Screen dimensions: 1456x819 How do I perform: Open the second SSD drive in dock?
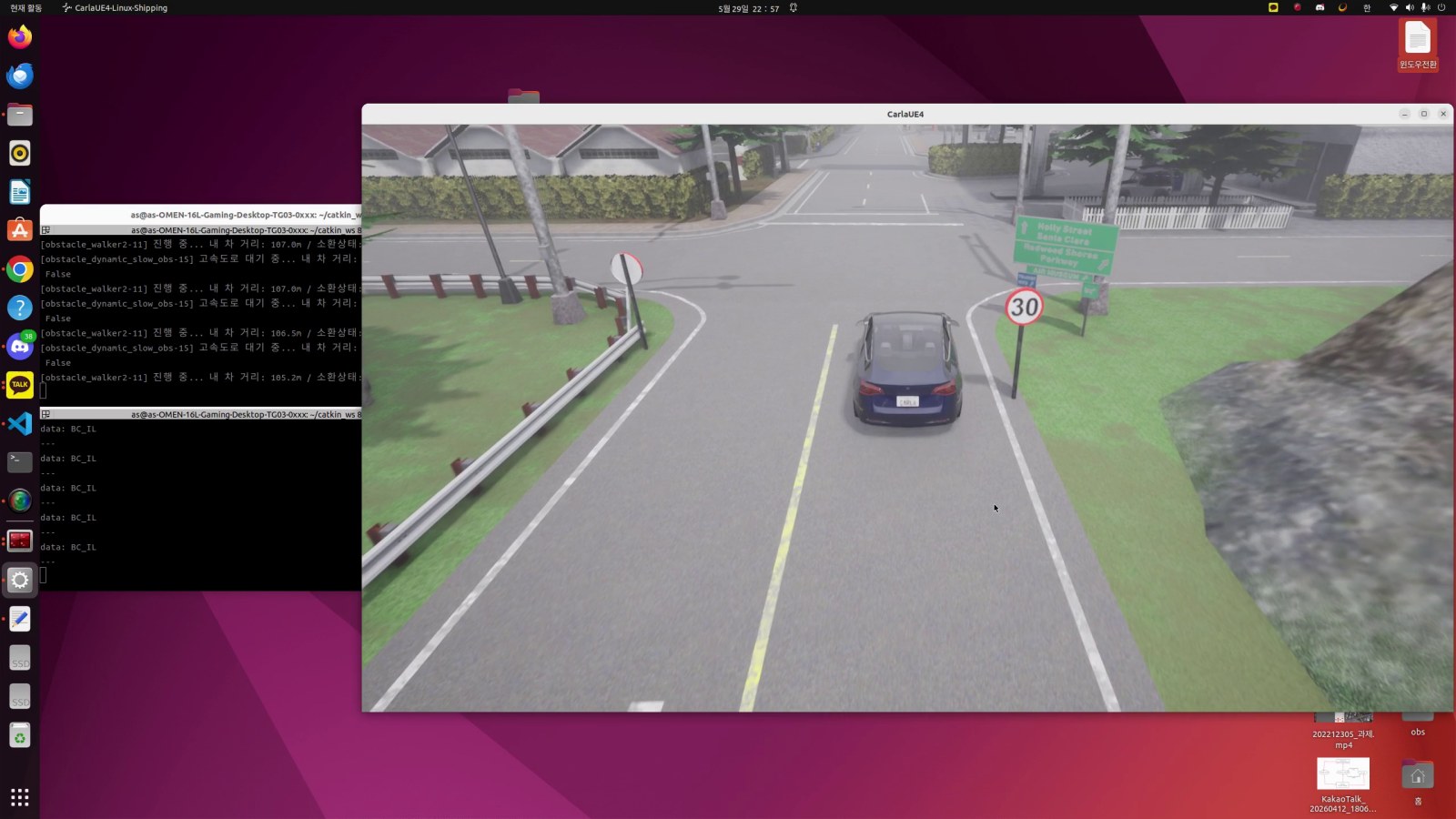tap(20, 697)
